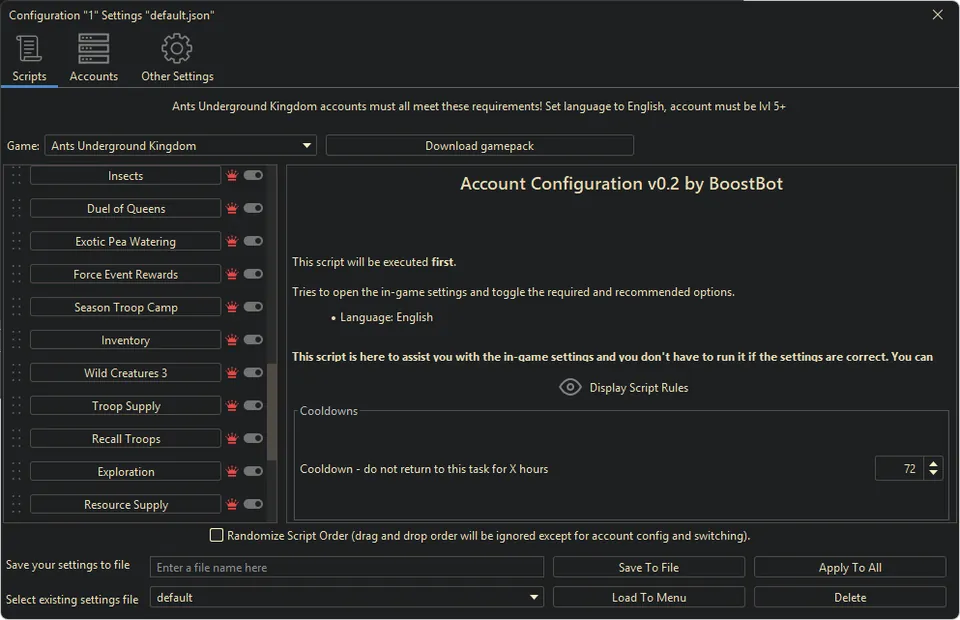The image size is (960, 620).
Task: Toggle the Insects script switch
Action: [253, 176]
